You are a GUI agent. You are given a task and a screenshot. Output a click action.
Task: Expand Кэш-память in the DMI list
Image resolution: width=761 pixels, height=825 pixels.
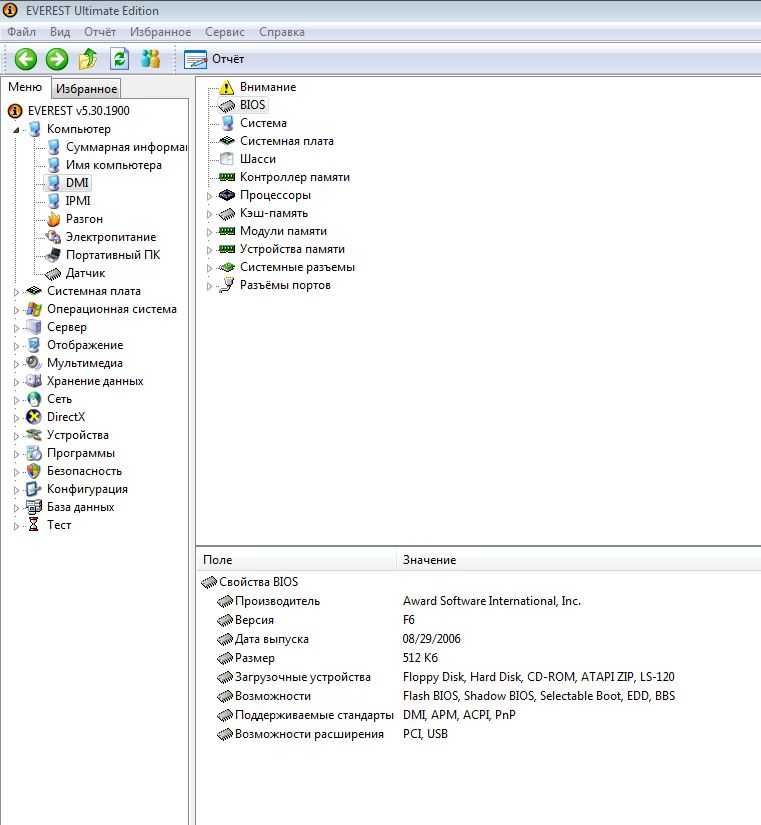click(x=209, y=214)
